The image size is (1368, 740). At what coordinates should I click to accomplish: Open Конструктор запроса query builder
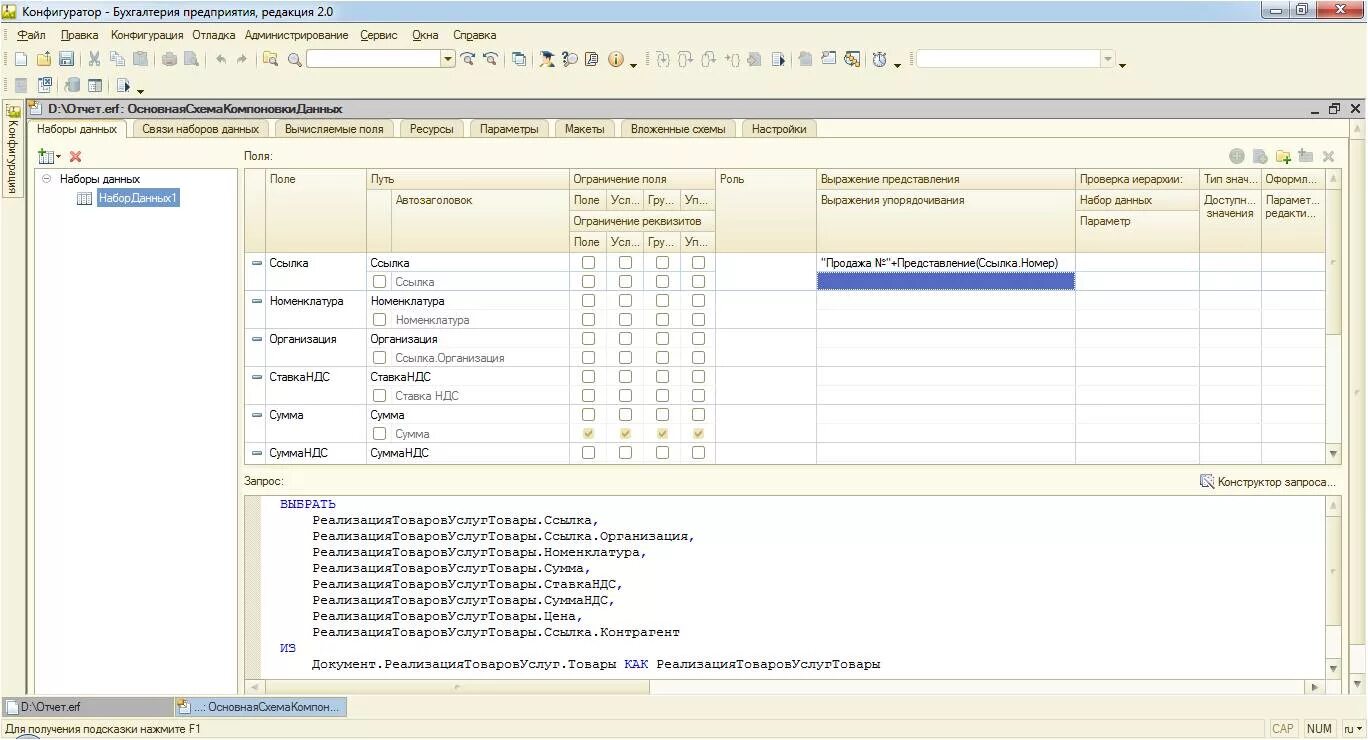pos(1268,482)
